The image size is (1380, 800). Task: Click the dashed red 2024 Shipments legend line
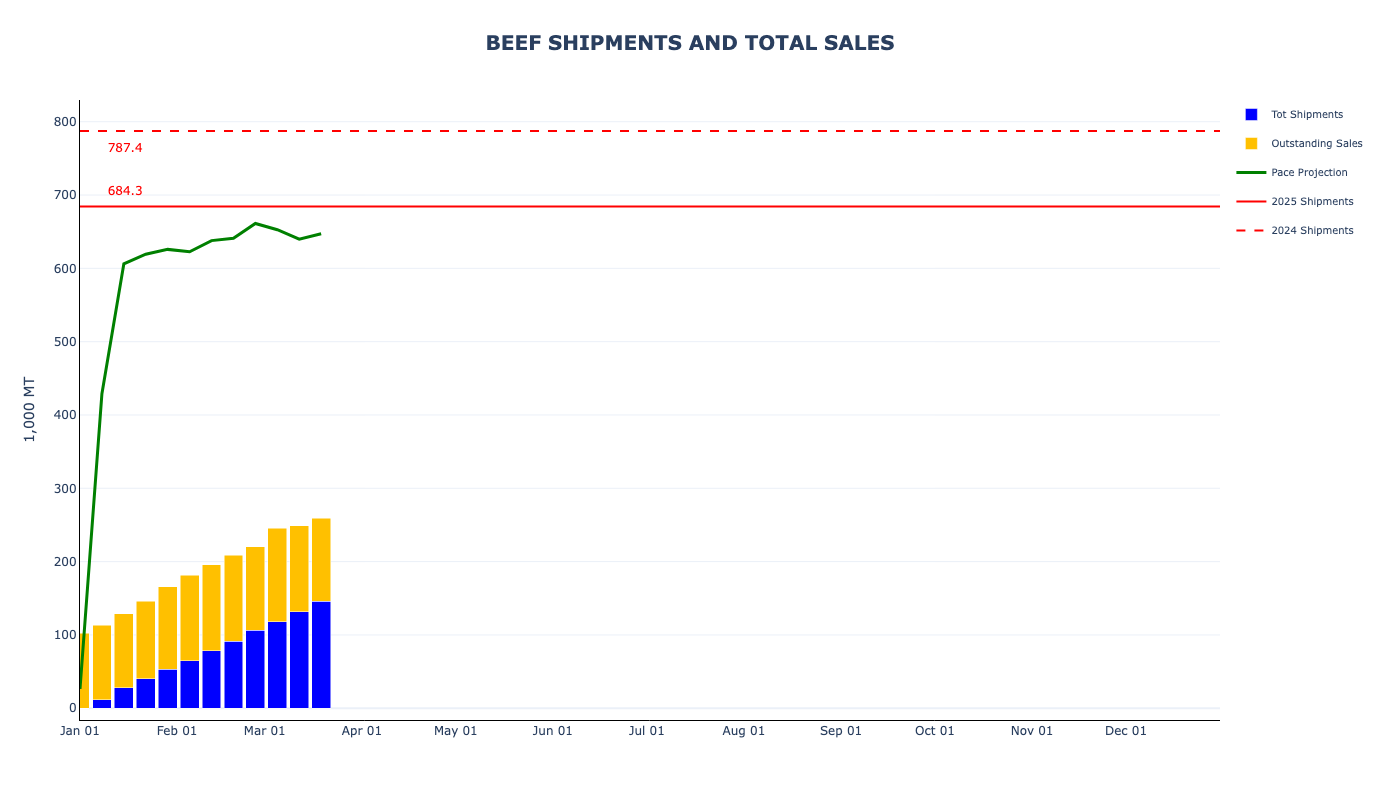[1251, 231]
